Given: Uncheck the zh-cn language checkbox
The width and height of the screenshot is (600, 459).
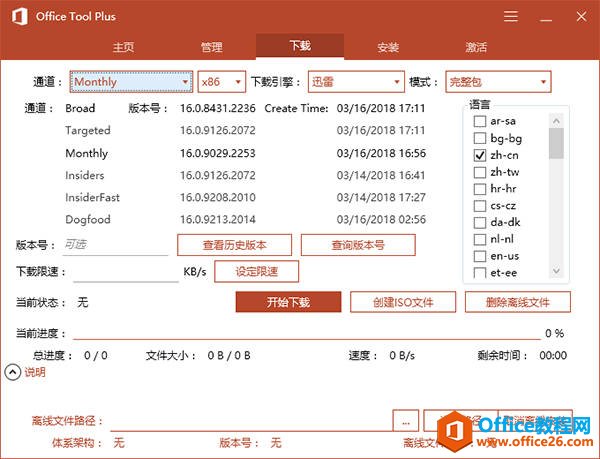Looking at the screenshot, I should point(480,155).
